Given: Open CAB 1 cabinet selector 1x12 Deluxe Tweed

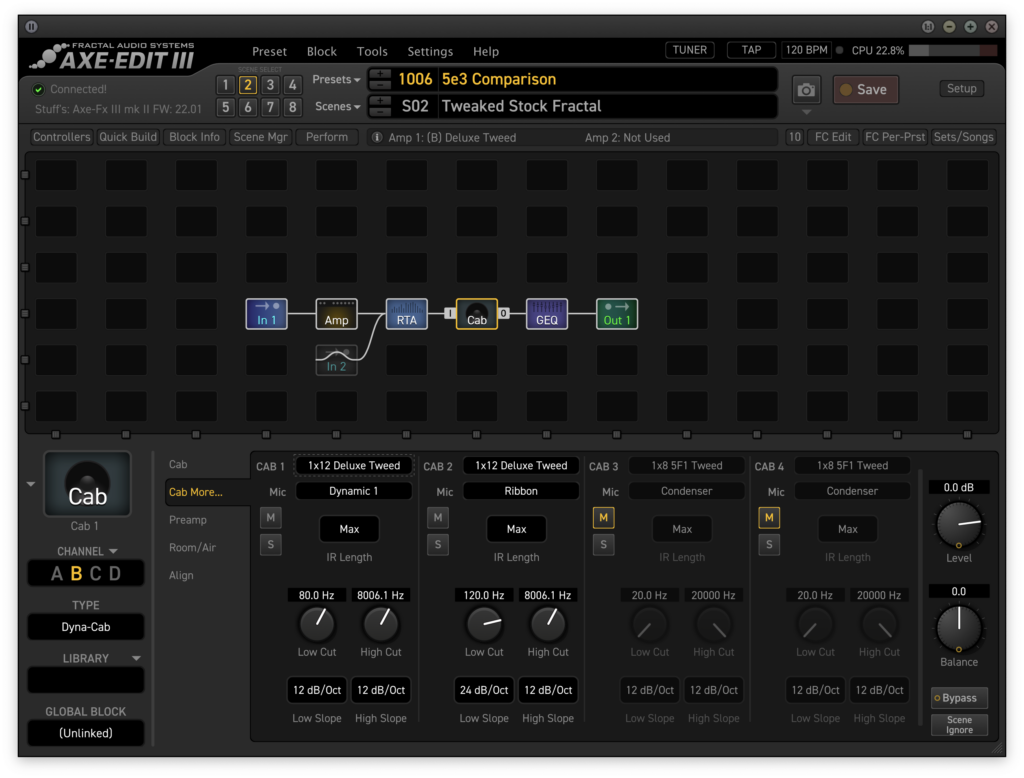Looking at the screenshot, I should click(x=354, y=466).
